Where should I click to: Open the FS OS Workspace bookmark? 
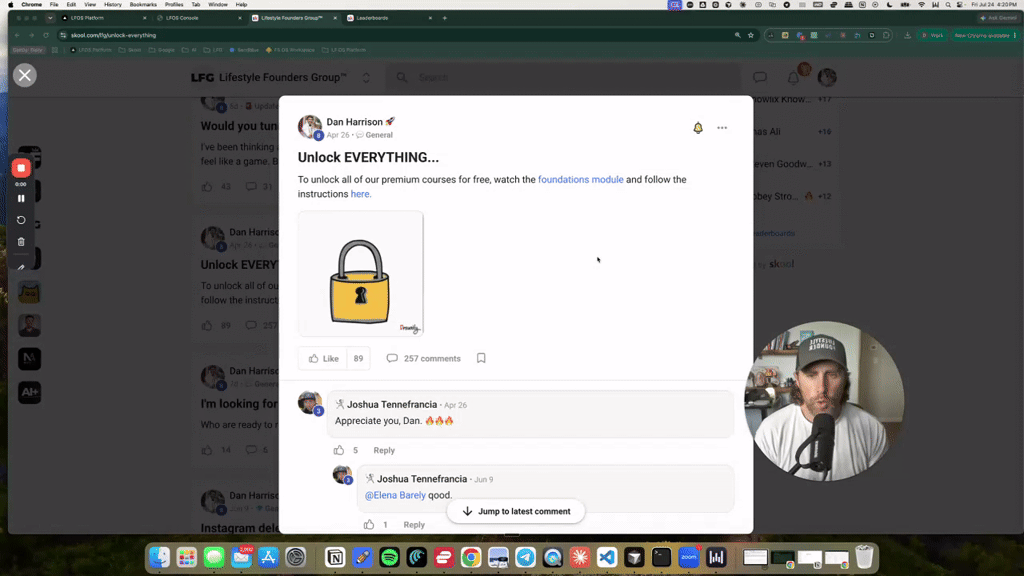290,50
